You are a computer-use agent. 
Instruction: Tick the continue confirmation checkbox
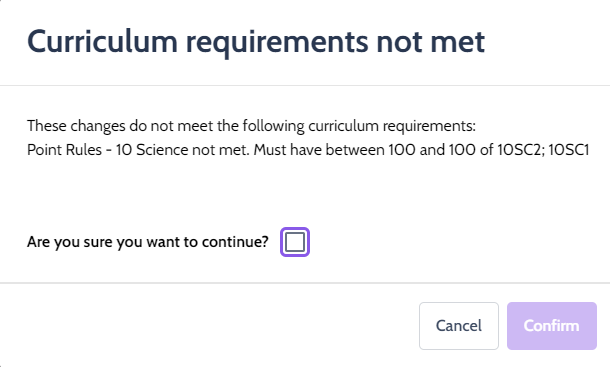click(x=295, y=242)
